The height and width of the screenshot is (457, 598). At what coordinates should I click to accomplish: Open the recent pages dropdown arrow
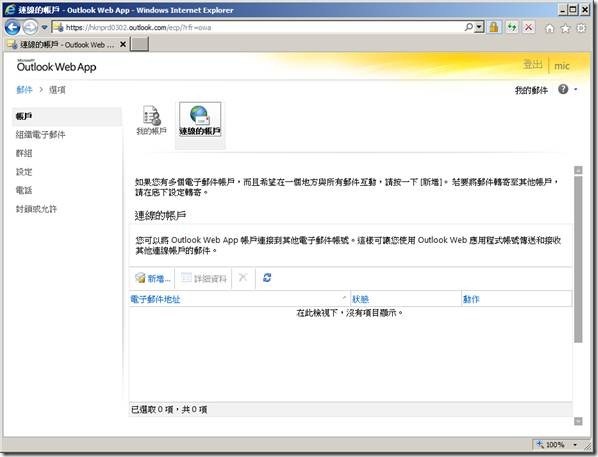44,27
